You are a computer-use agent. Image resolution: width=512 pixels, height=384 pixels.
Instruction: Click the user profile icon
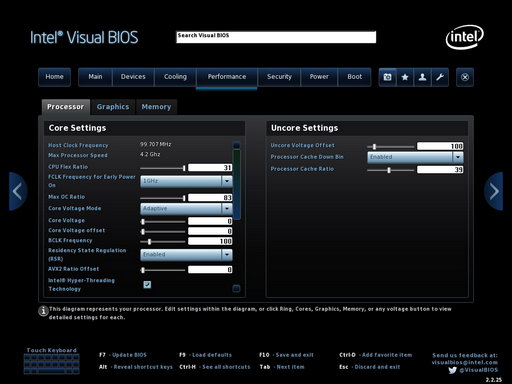[x=422, y=77]
